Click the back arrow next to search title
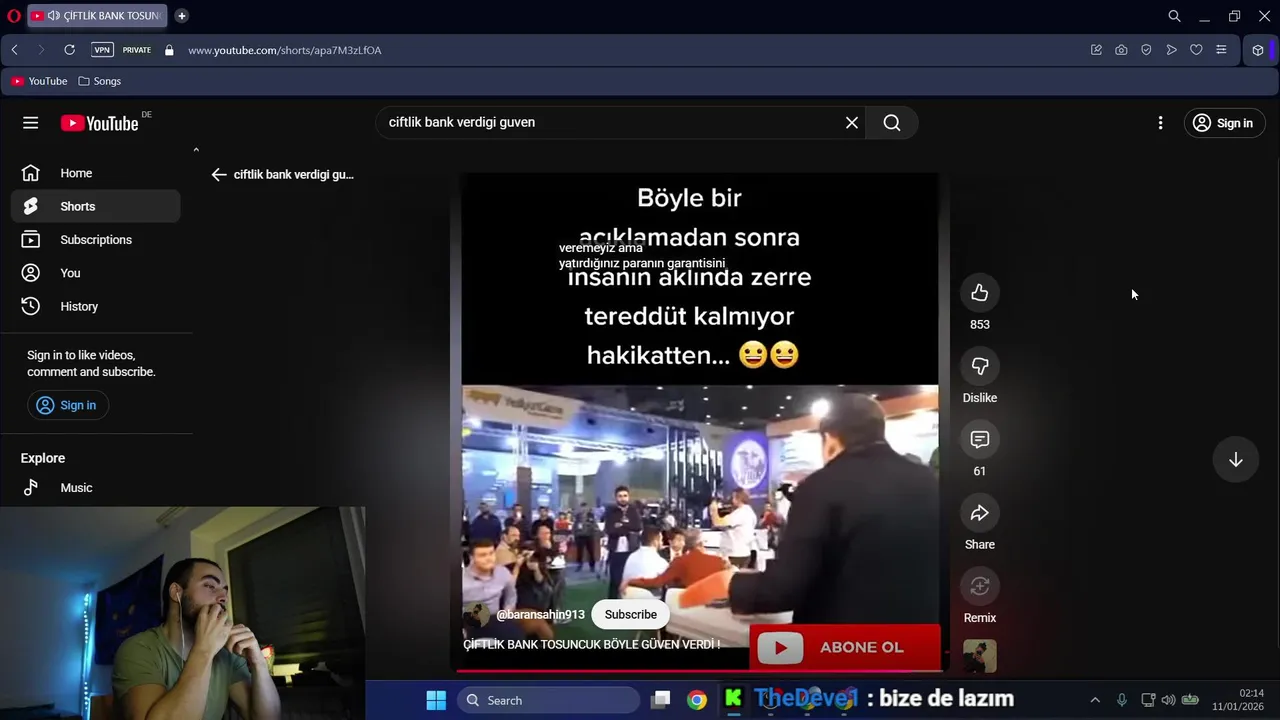Image resolution: width=1280 pixels, height=720 pixels. click(x=219, y=174)
